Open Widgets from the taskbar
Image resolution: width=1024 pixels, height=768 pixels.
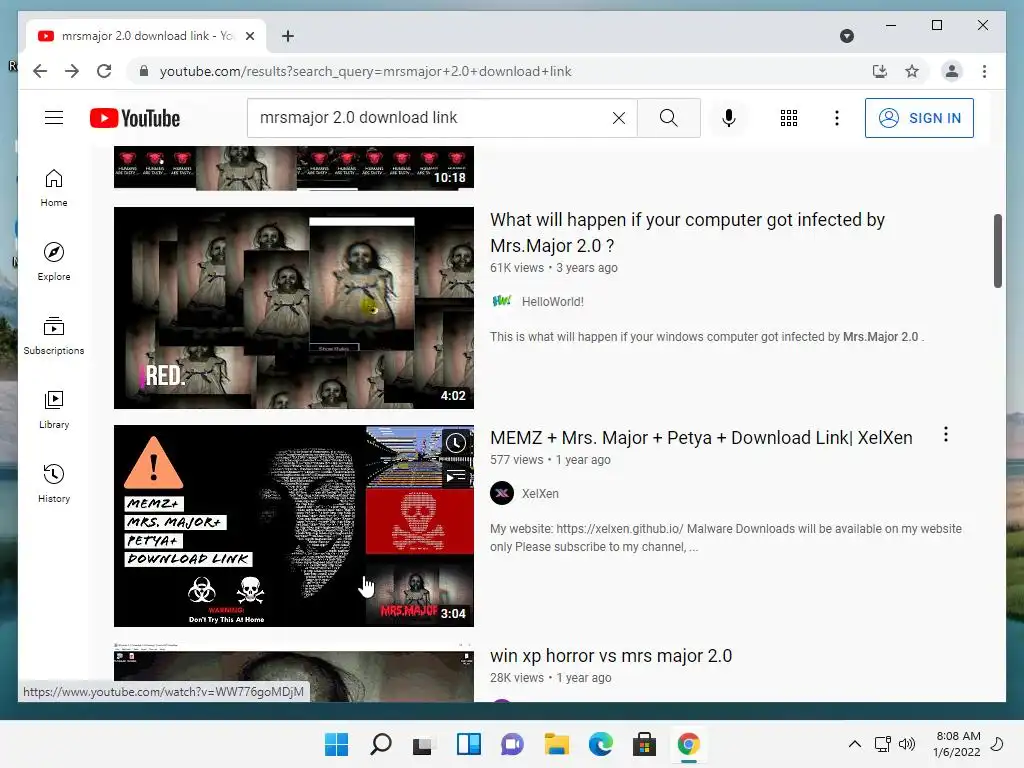coord(468,744)
